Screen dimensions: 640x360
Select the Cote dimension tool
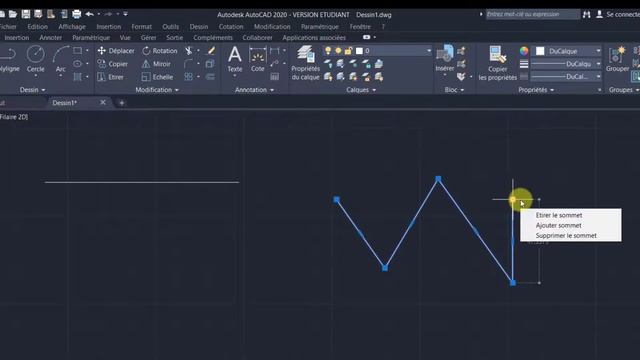(x=258, y=59)
